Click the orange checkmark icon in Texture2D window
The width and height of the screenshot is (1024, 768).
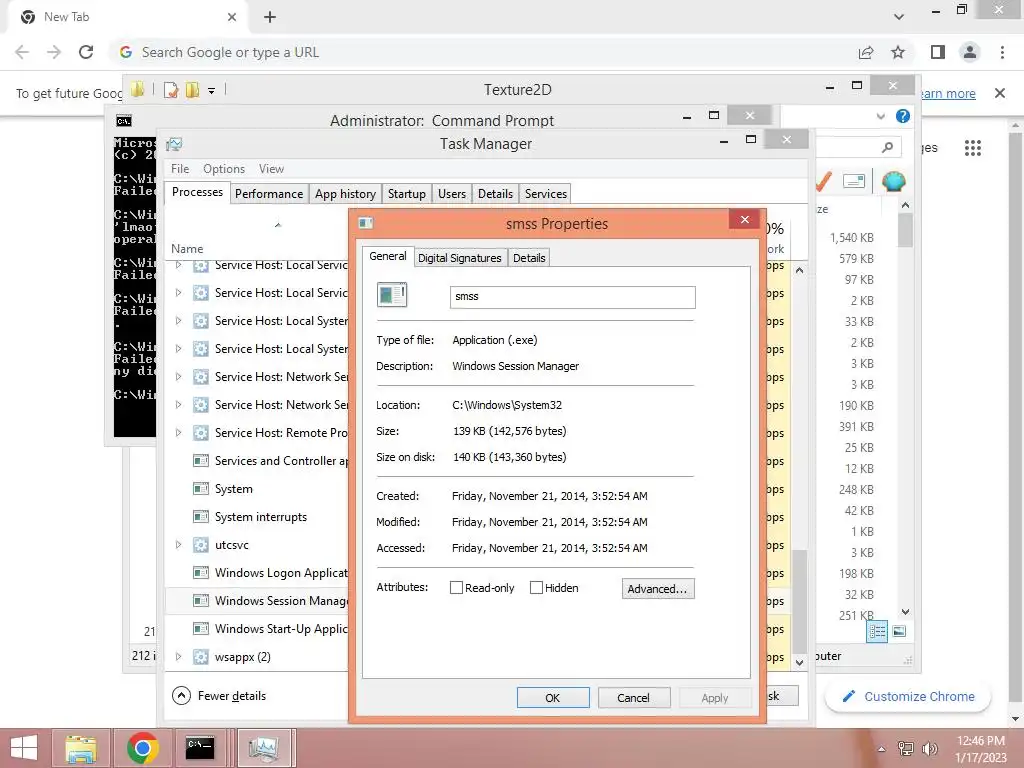824,182
